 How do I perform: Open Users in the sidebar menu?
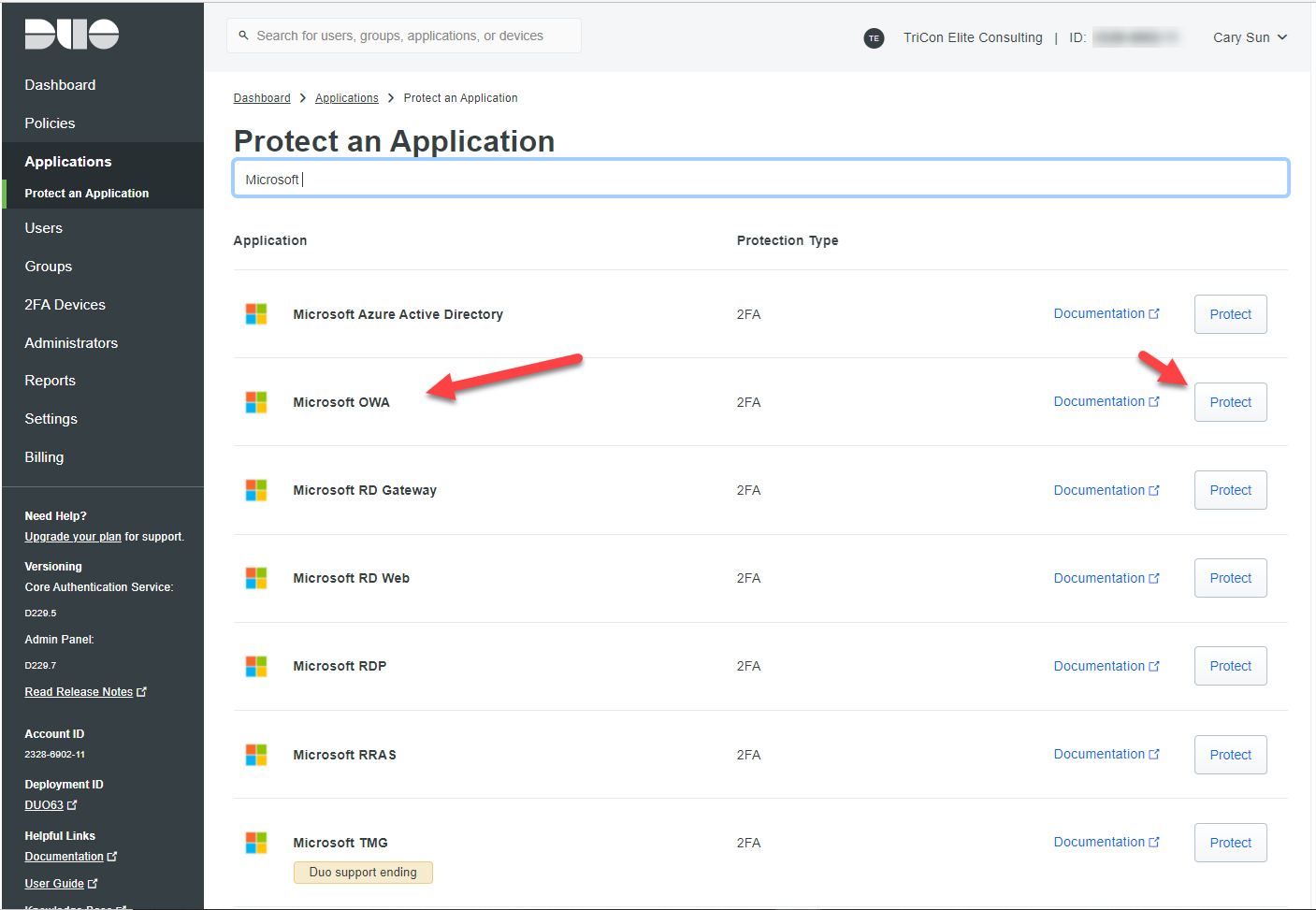pyautogui.click(x=44, y=228)
